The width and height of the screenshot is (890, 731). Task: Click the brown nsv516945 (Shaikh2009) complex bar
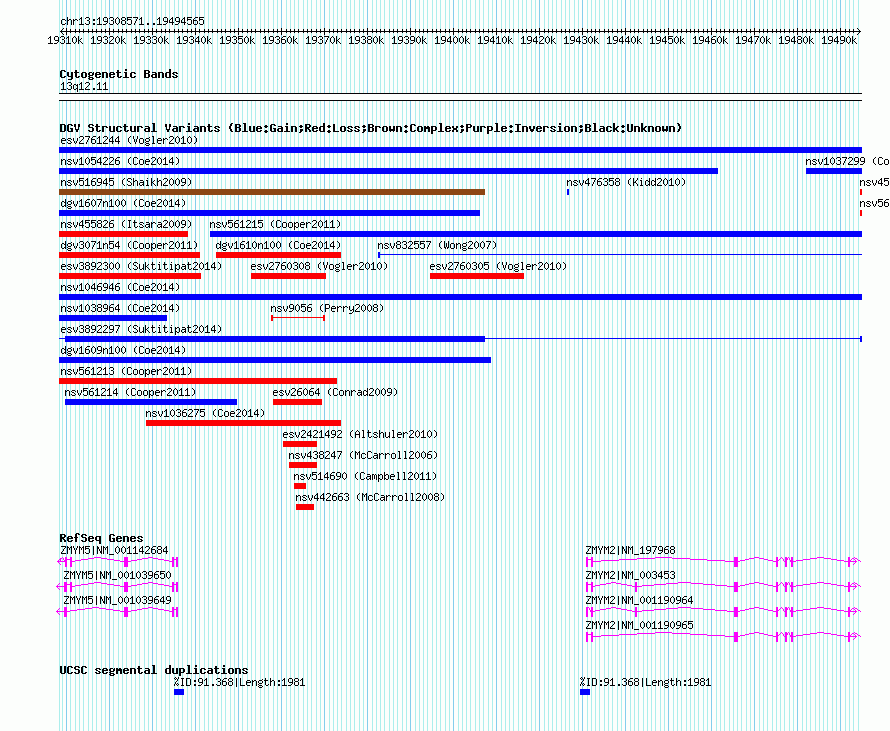pyautogui.click(x=272, y=192)
